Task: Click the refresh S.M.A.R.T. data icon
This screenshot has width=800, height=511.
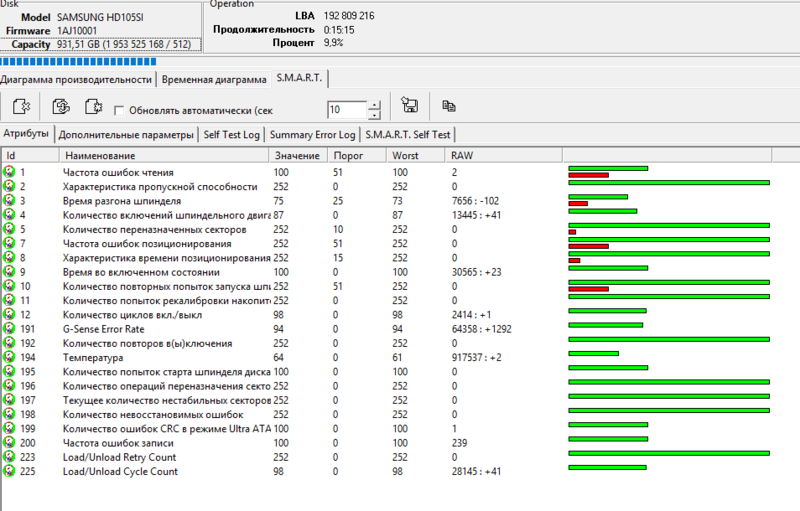Action: pos(61,107)
